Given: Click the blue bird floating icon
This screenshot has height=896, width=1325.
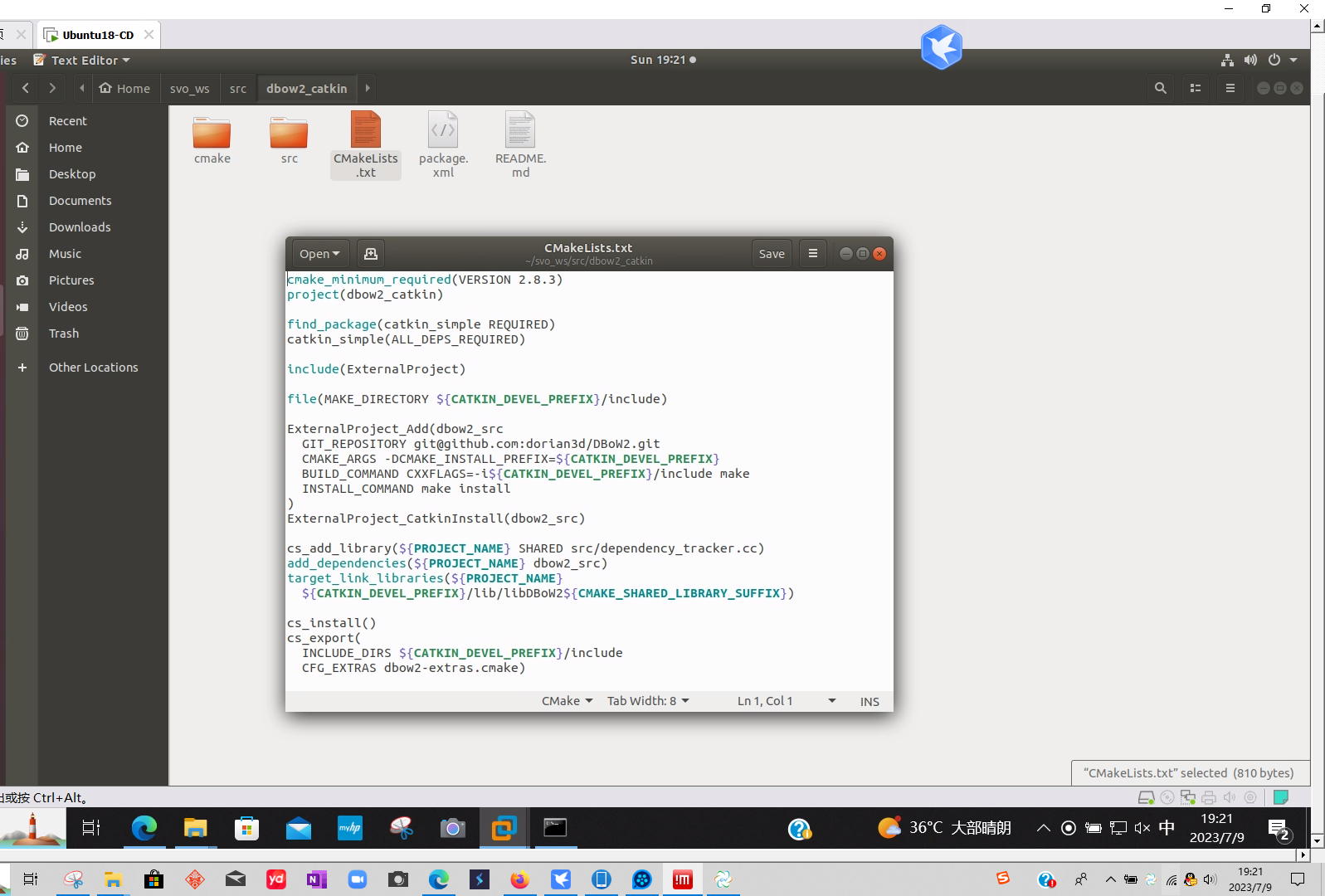Looking at the screenshot, I should 942,47.
